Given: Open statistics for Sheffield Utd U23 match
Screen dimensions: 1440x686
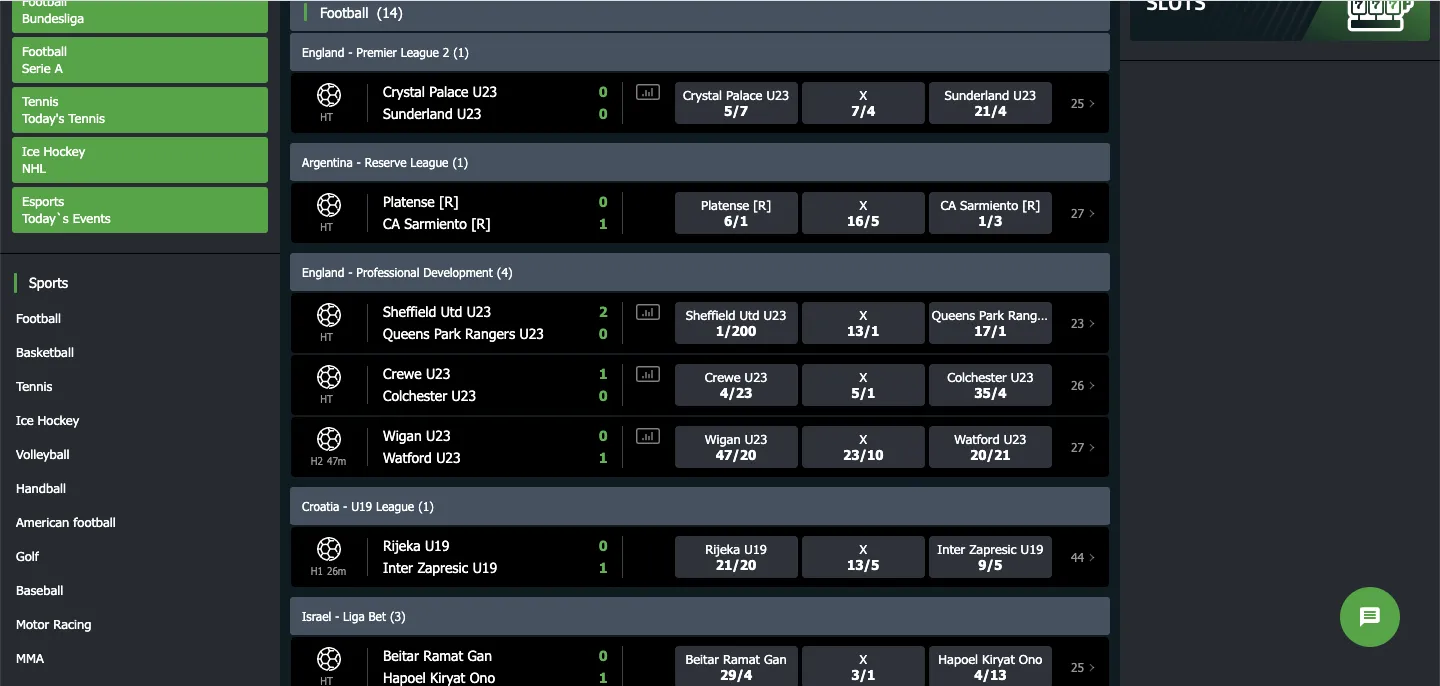Looking at the screenshot, I should 647,311.
